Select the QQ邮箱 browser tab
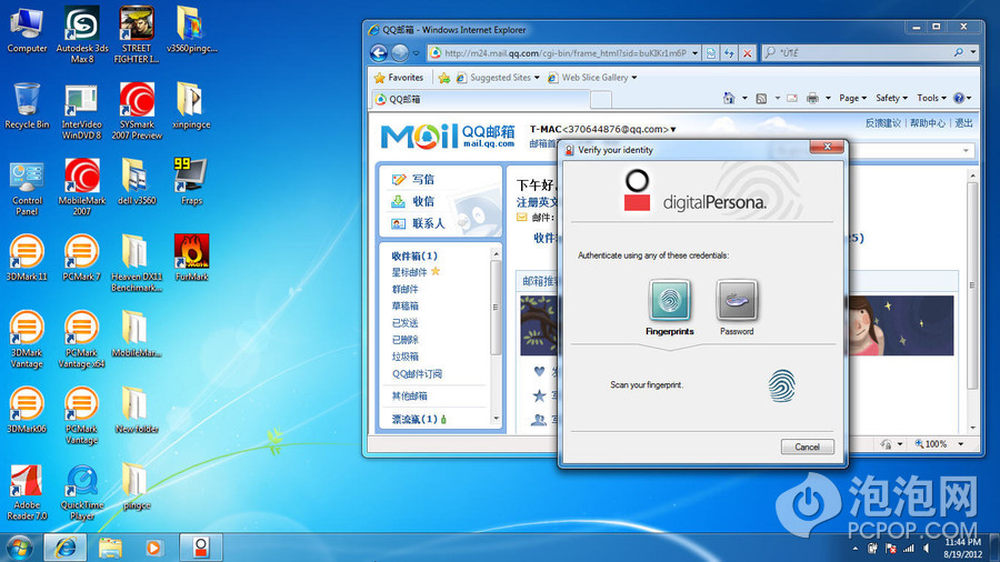Viewport: 1000px width, 562px height. click(480, 99)
